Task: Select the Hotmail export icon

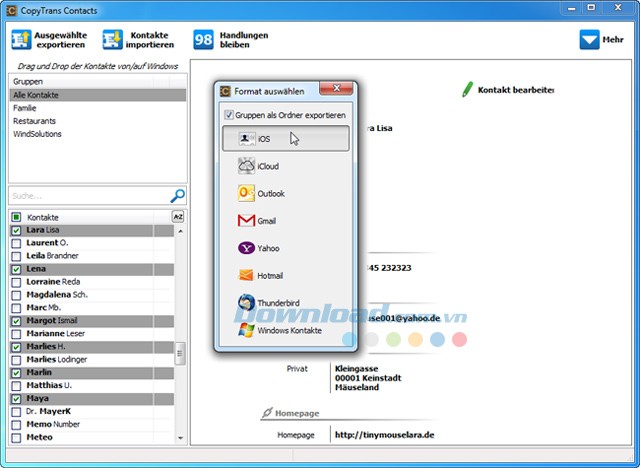Action: [x=246, y=275]
